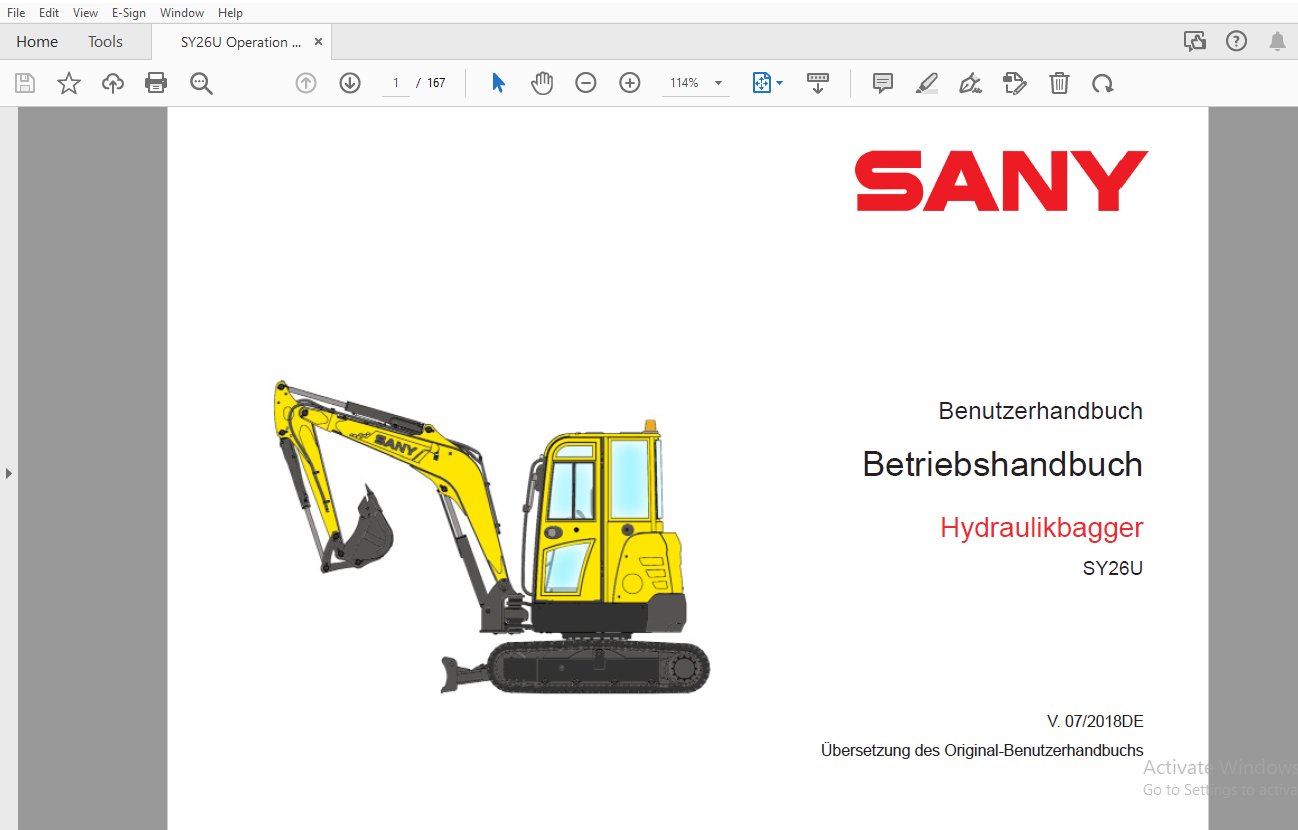
Task: Click the edit PDF stamp icon
Action: point(1015,83)
